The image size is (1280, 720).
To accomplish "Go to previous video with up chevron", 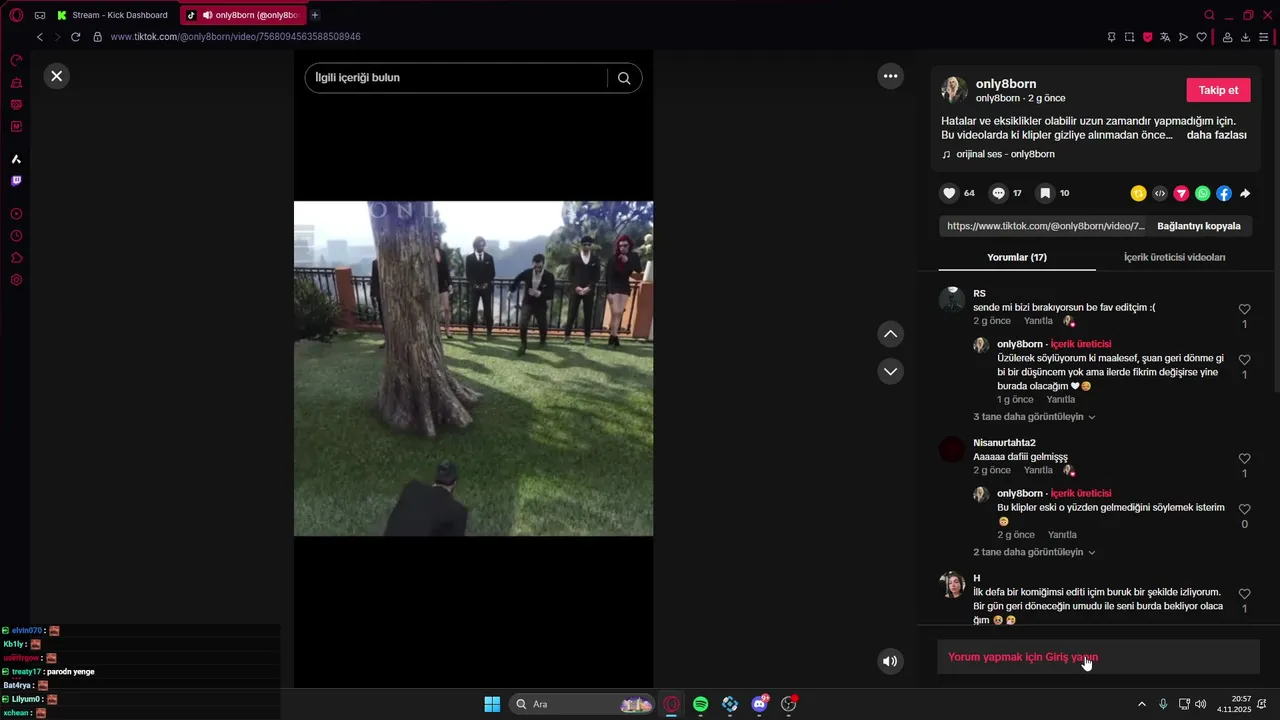I will (x=890, y=334).
